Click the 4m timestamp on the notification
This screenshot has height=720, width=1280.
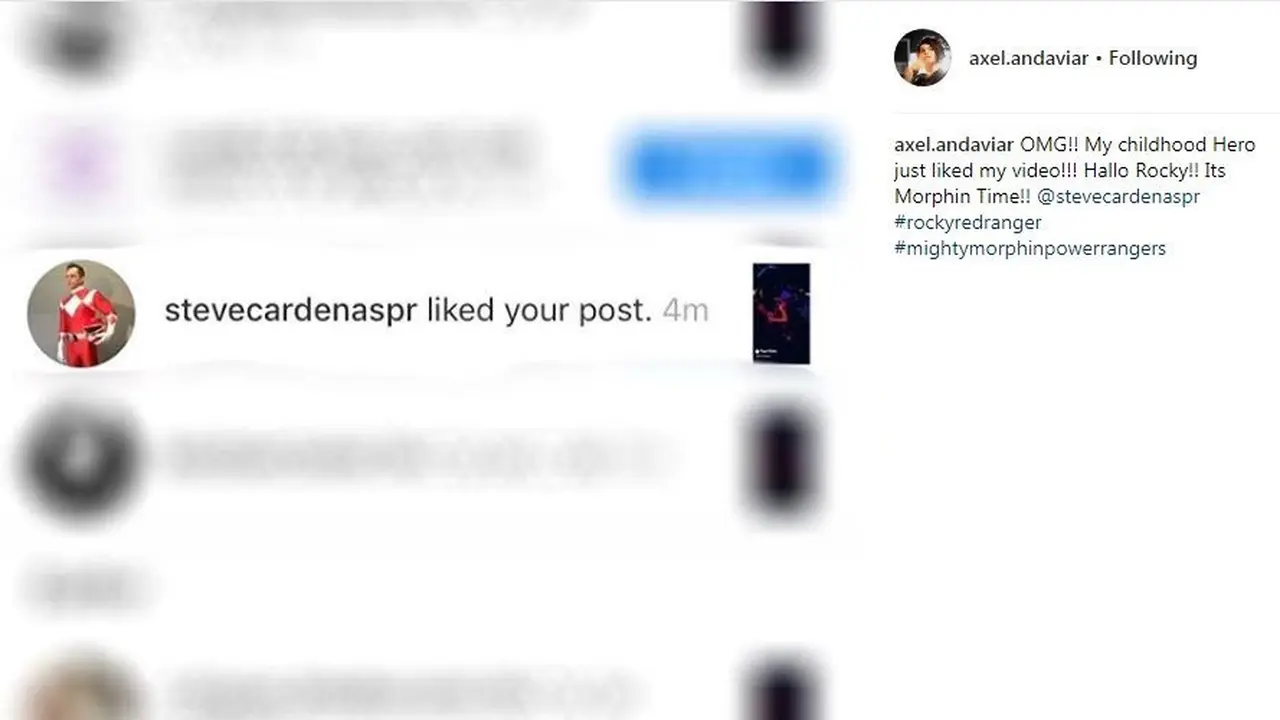[x=685, y=311]
